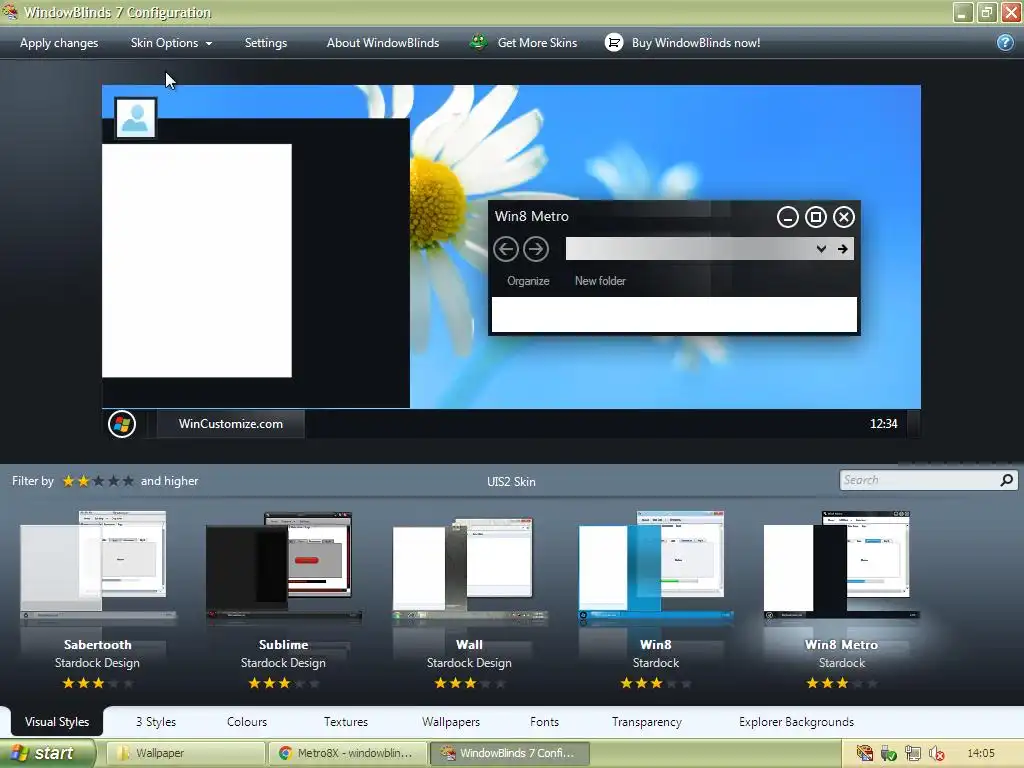Click the user avatar icon in preview
Viewport: 1024px width, 768px height.
pyautogui.click(x=135, y=118)
